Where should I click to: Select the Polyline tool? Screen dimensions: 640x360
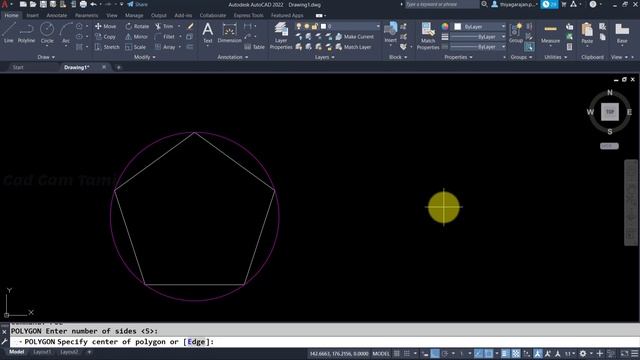(26, 33)
